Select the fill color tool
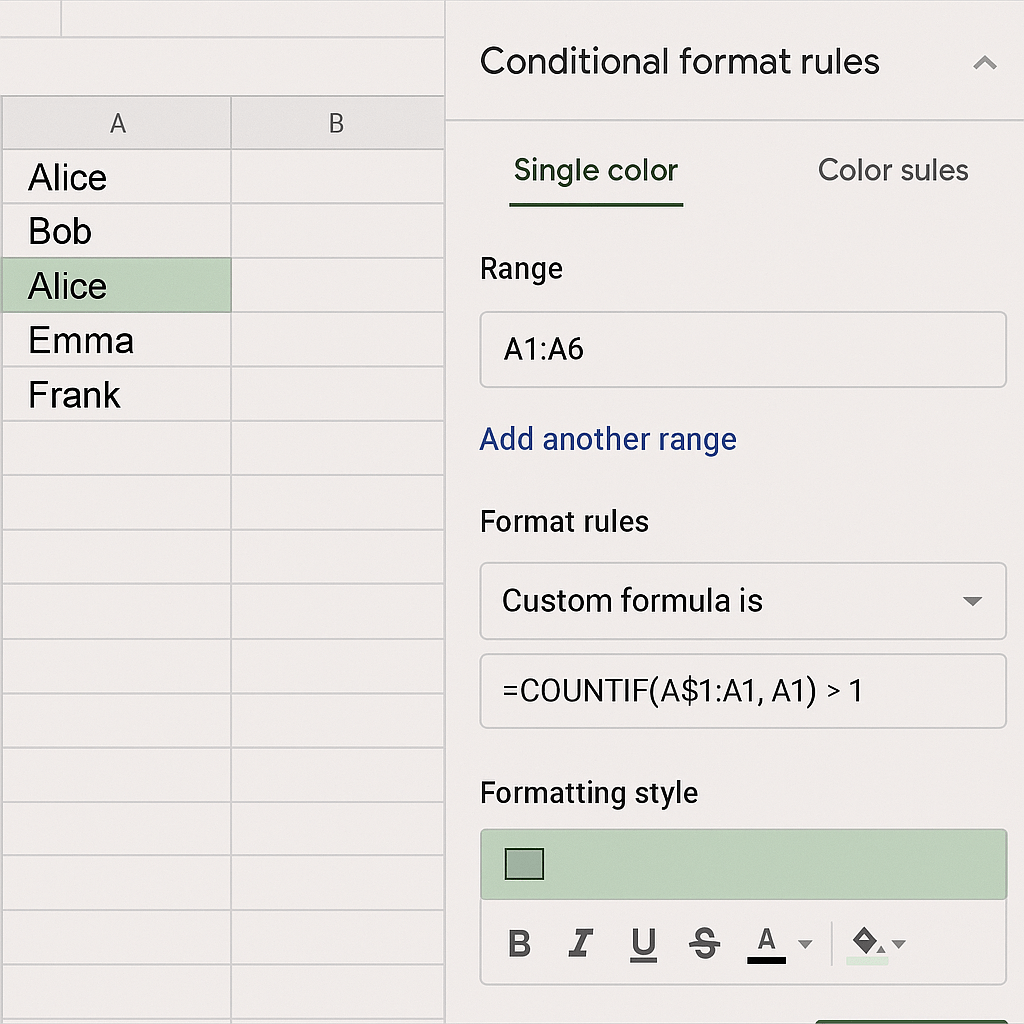 pos(865,941)
